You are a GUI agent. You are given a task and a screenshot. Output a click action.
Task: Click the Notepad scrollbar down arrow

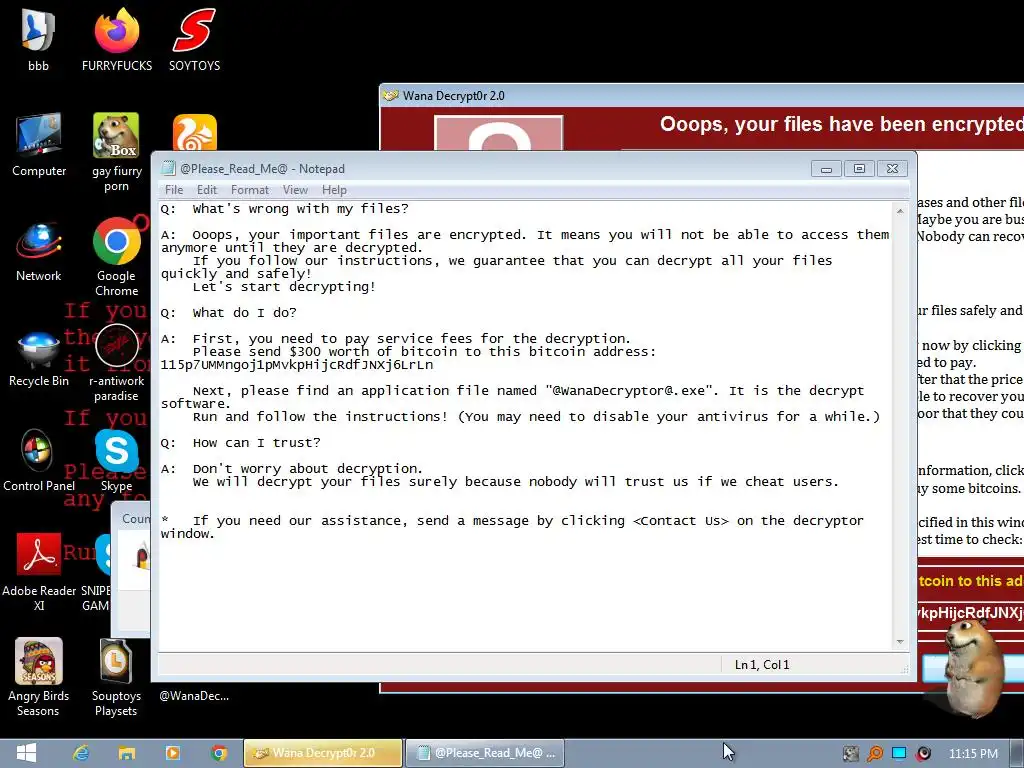point(900,642)
